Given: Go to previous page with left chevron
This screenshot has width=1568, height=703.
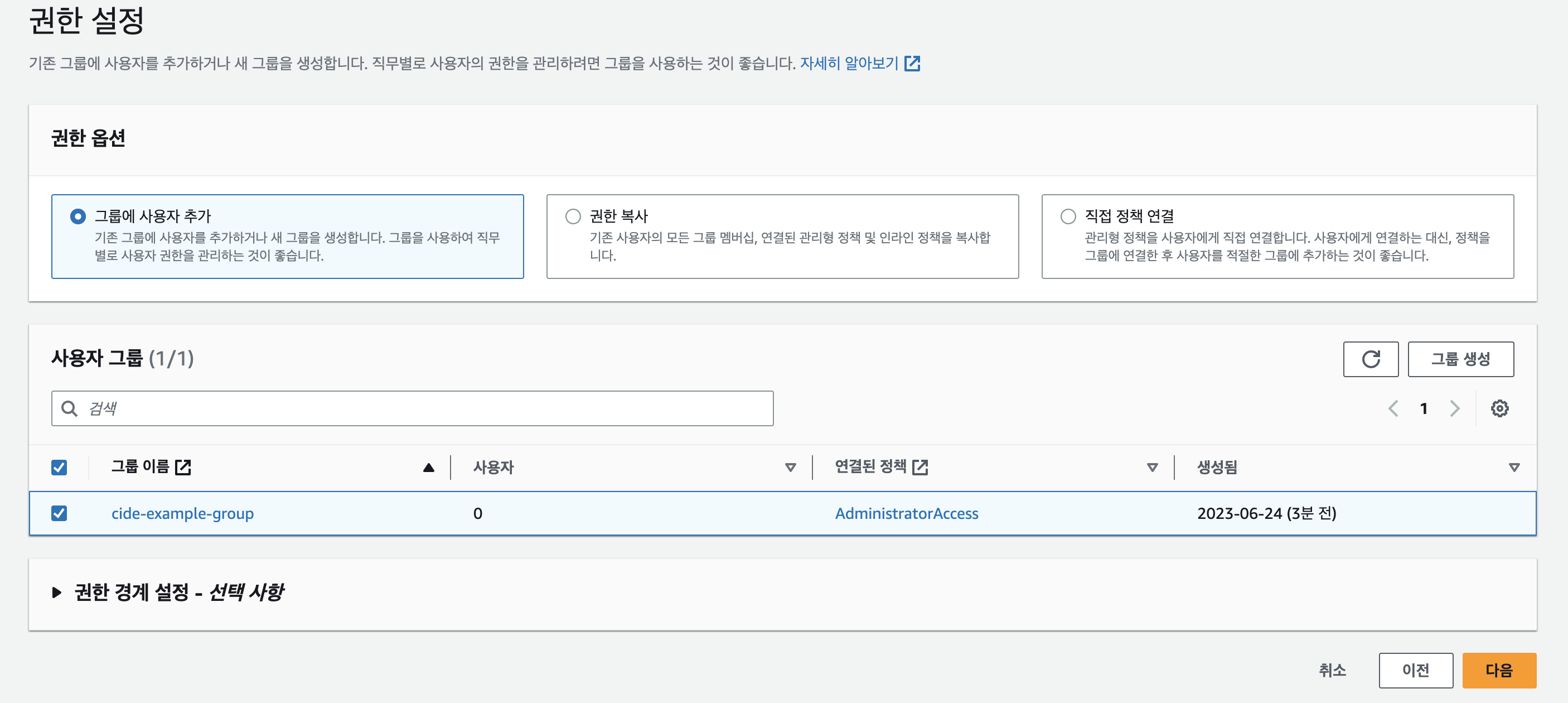Looking at the screenshot, I should 1393,408.
